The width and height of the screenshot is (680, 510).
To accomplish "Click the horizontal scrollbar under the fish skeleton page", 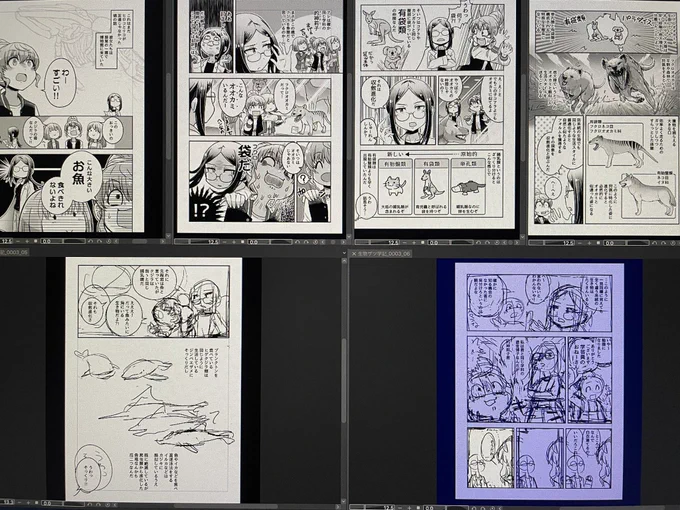I will [139, 241].
